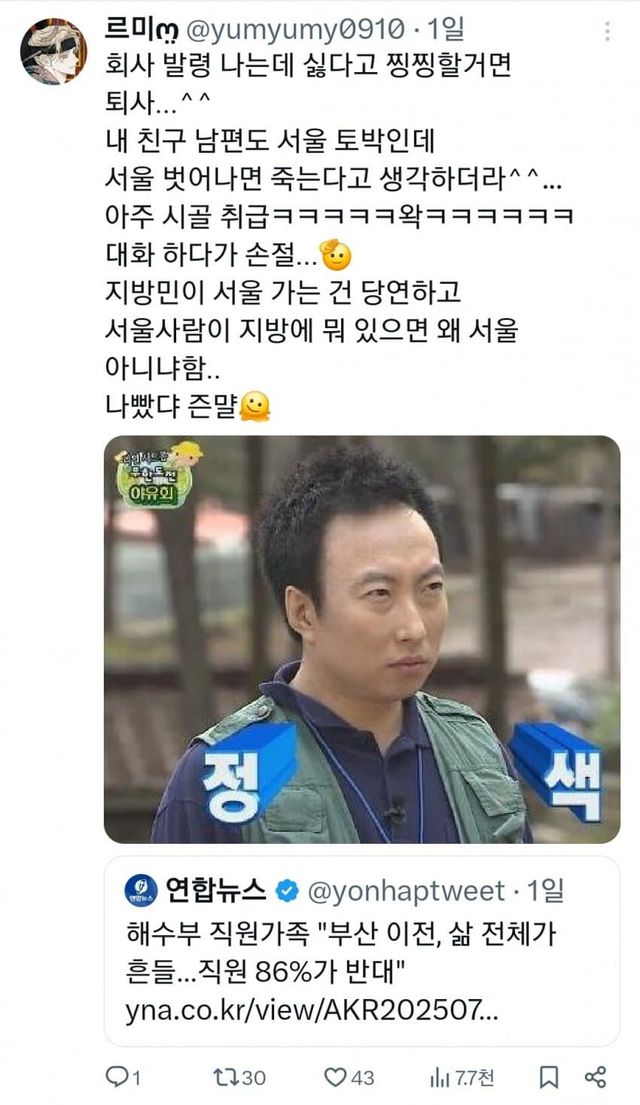Open the yna.co.kr article link

click(x=312, y=1011)
